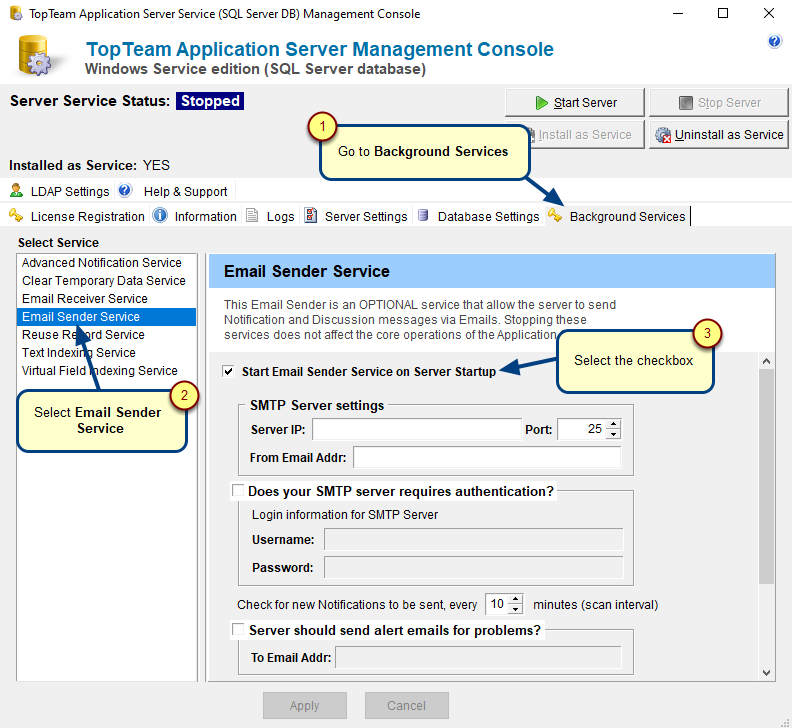Screen dimensions: 792x728
Task: Click the To Email Addr field
Action: [x=478, y=658]
